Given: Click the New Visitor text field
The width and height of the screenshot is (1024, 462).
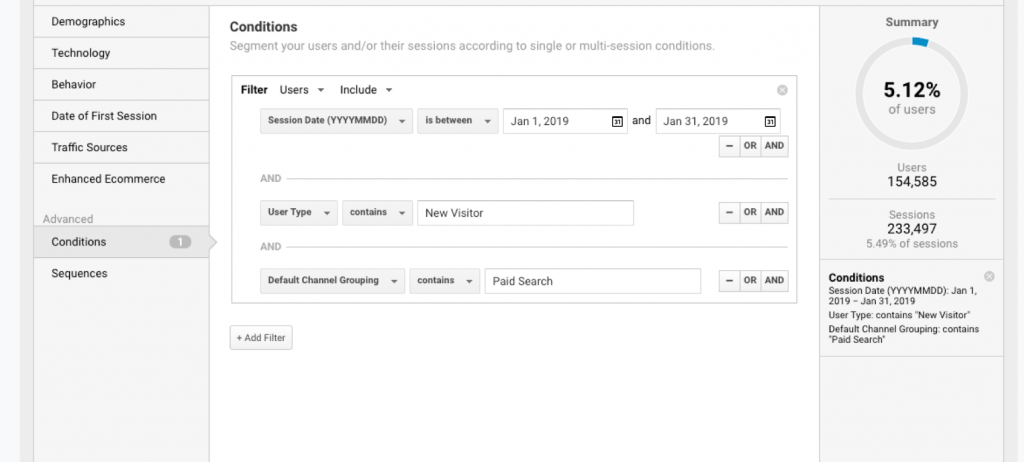Looking at the screenshot, I should tap(525, 213).
